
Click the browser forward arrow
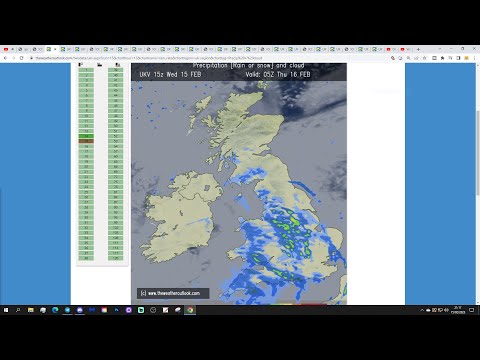click(x=13, y=58)
